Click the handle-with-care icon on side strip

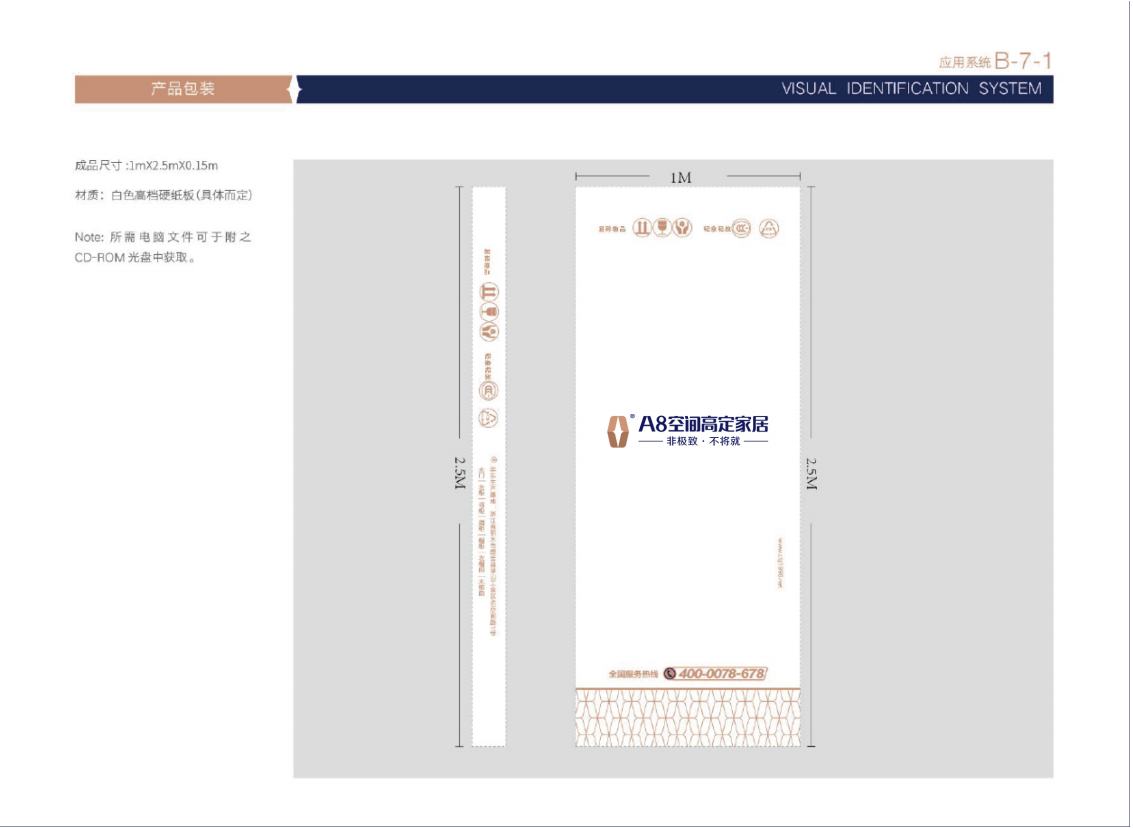pyautogui.click(x=489, y=332)
